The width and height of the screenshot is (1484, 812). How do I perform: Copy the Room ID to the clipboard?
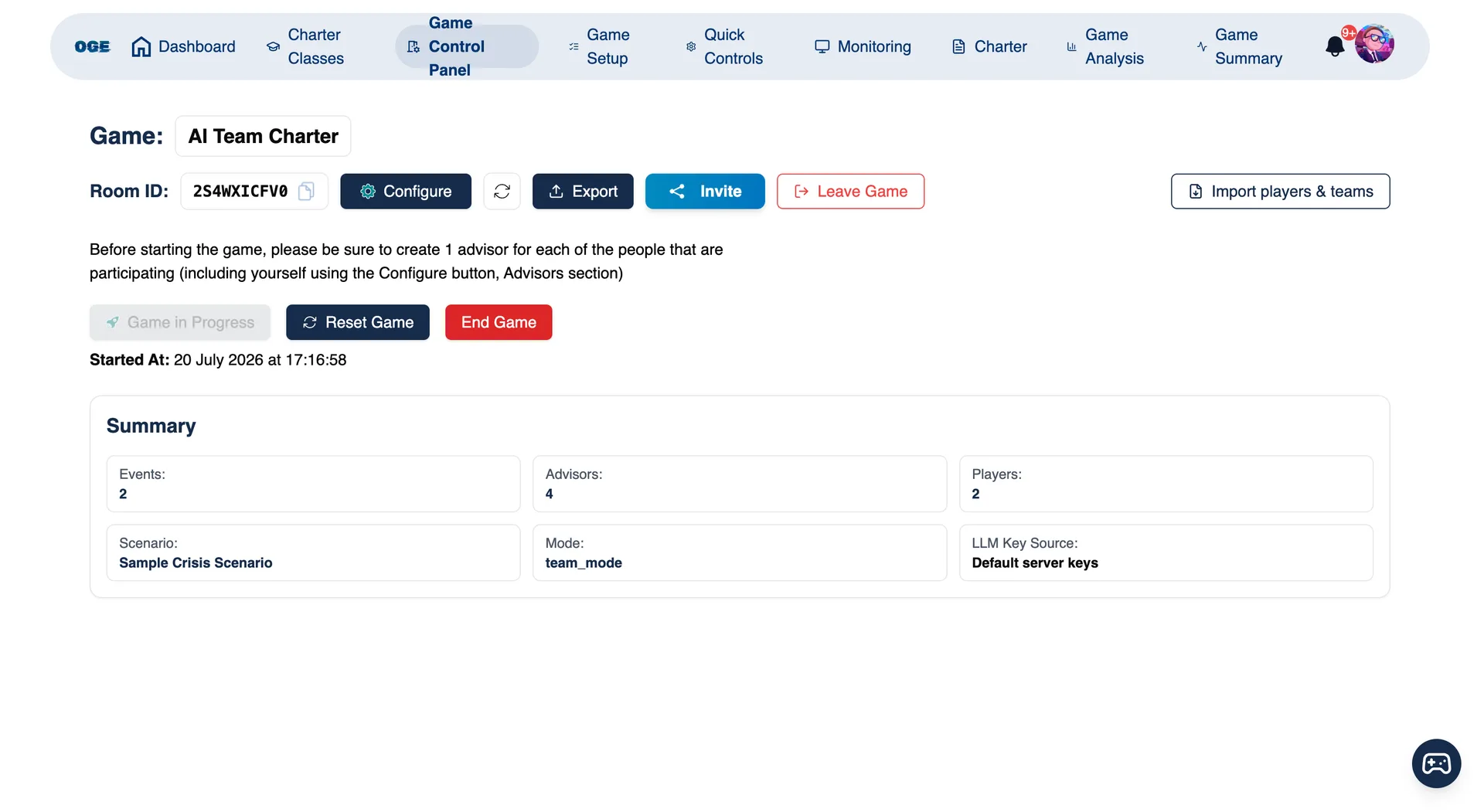pyautogui.click(x=306, y=191)
